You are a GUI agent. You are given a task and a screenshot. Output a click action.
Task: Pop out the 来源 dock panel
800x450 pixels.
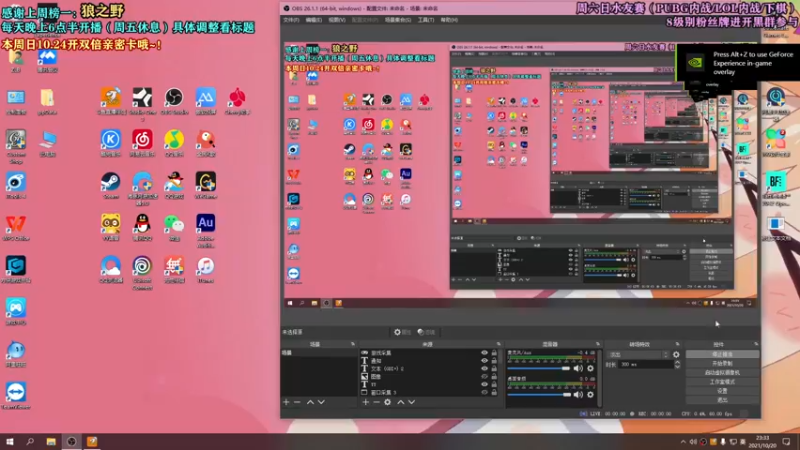(x=498, y=344)
